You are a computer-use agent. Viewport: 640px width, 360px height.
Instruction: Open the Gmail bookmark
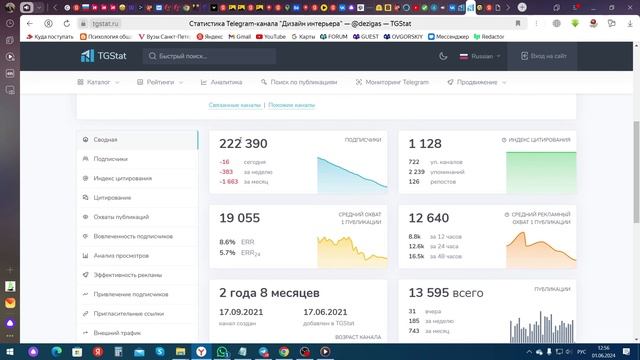[240, 37]
